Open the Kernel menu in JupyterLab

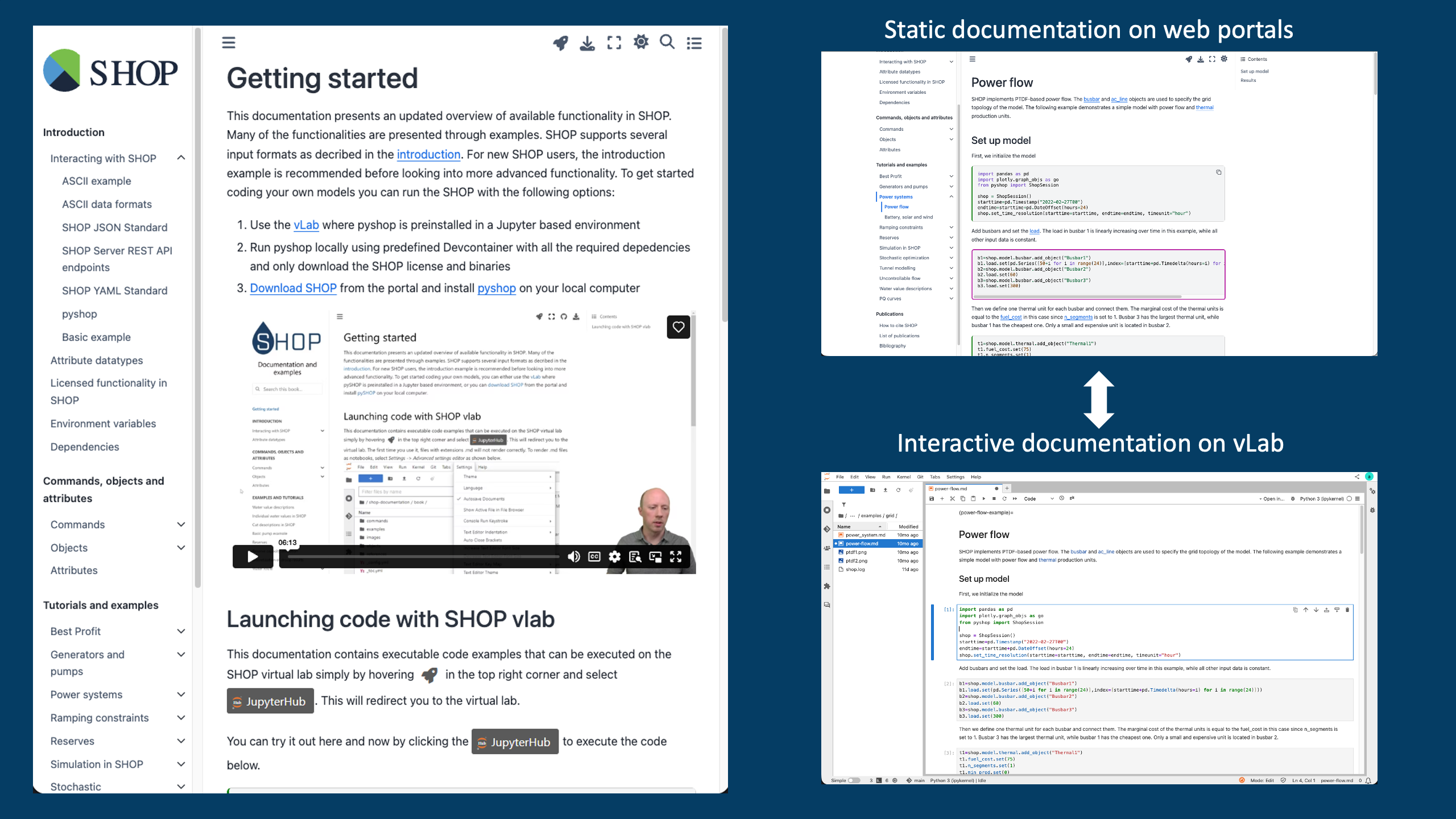903,477
